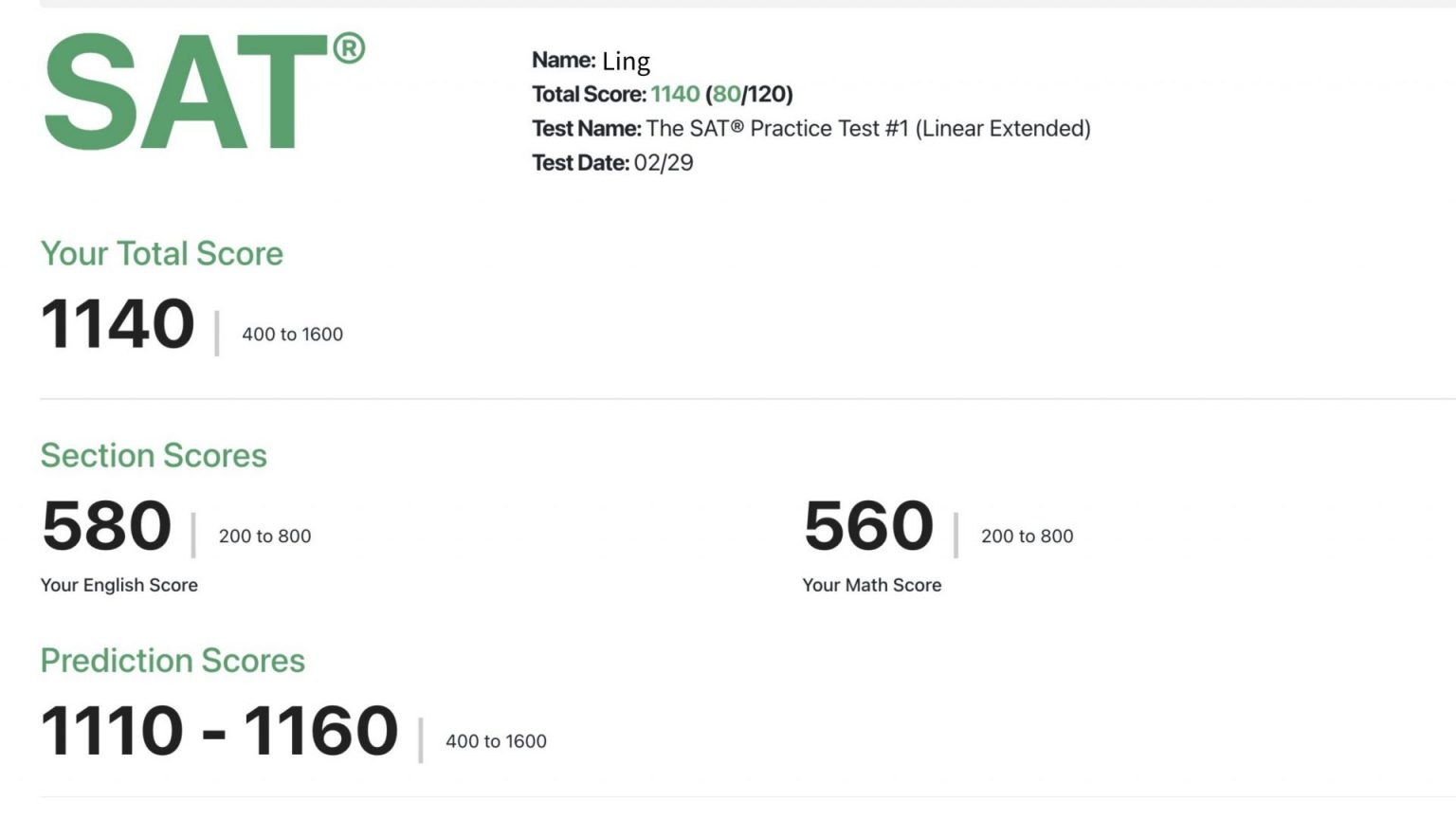Image resolution: width=1456 pixels, height=819 pixels.
Task: Click the student name Ling
Action: pos(626,62)
